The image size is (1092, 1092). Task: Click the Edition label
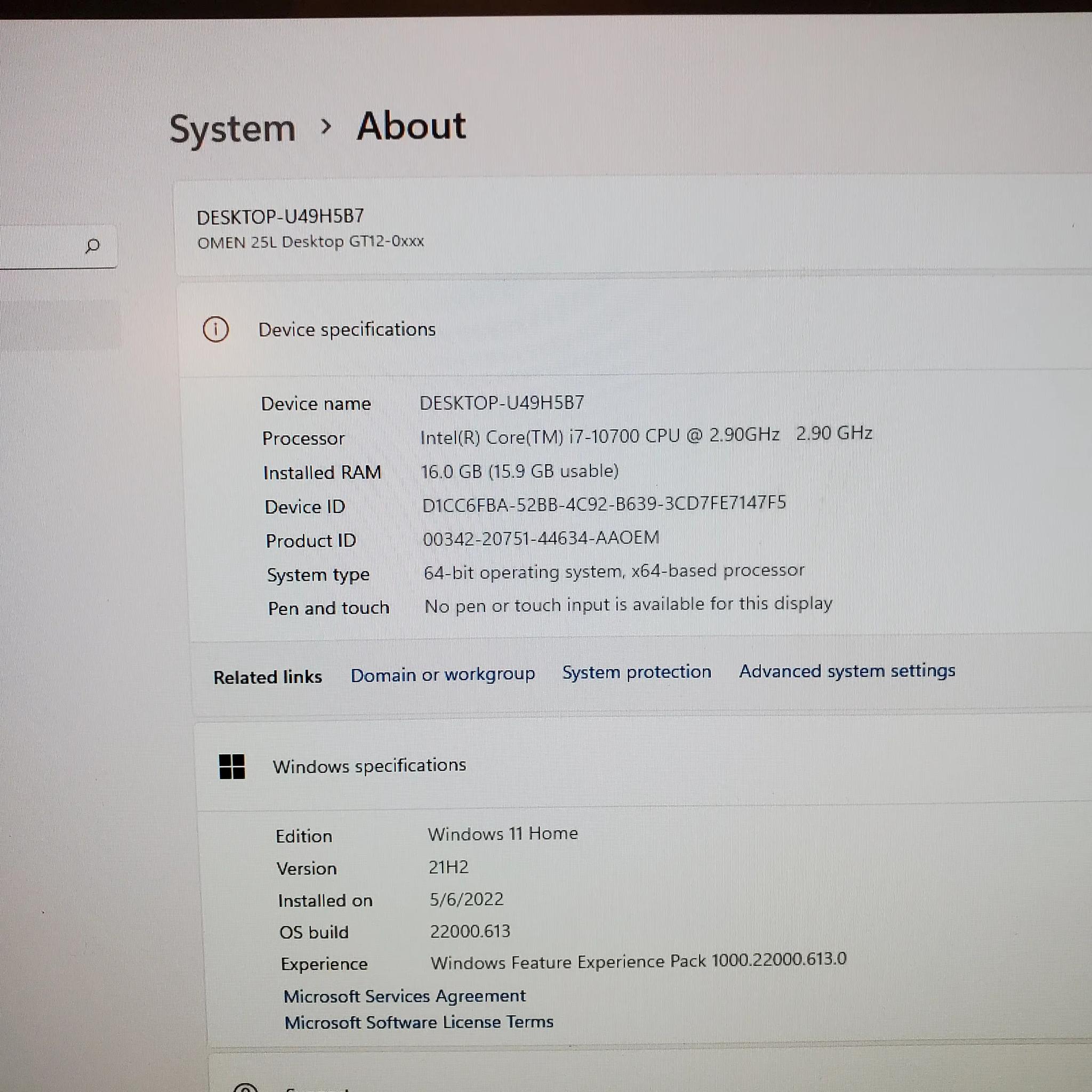[x=303, y=837]
